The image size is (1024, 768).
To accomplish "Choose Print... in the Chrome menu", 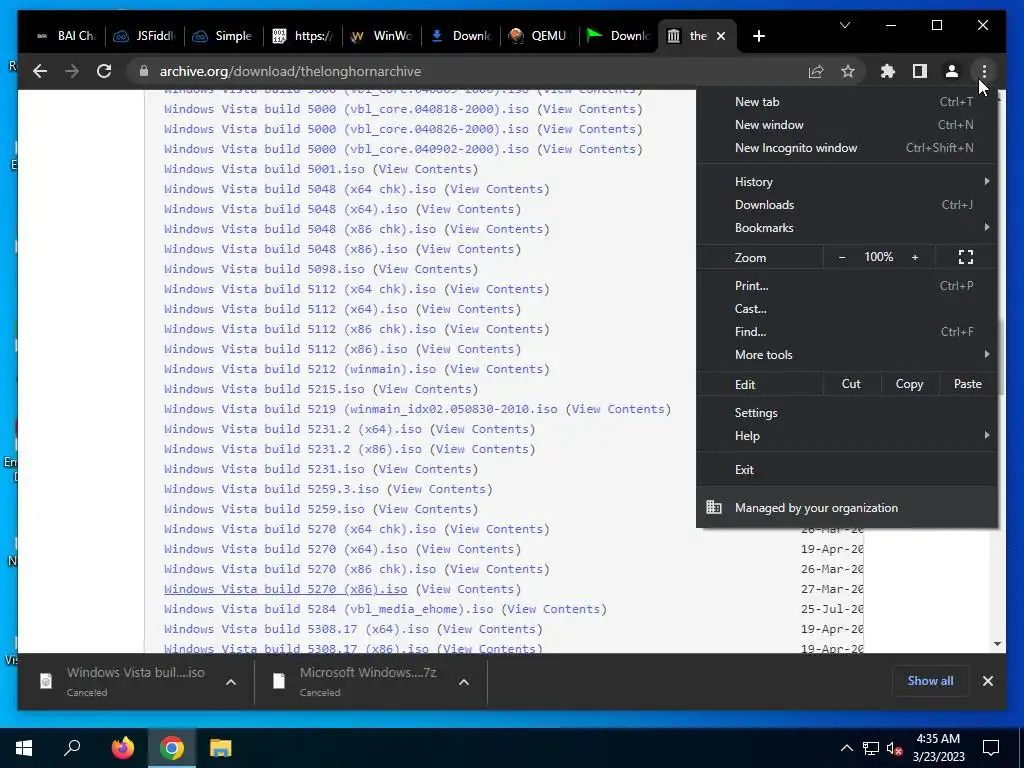I will [847, 285].
